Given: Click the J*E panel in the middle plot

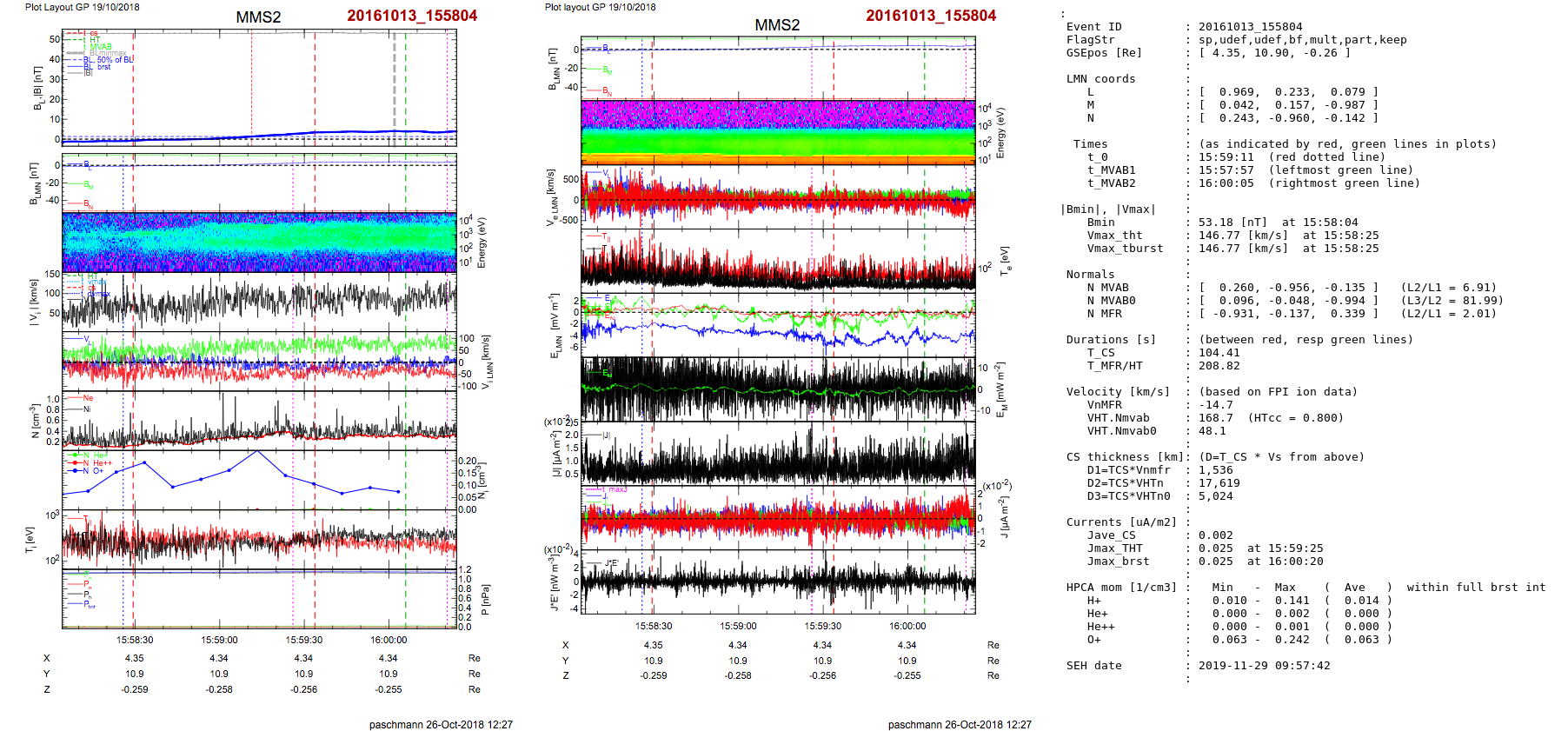Looking at the screenshot, I should point(778,581).
